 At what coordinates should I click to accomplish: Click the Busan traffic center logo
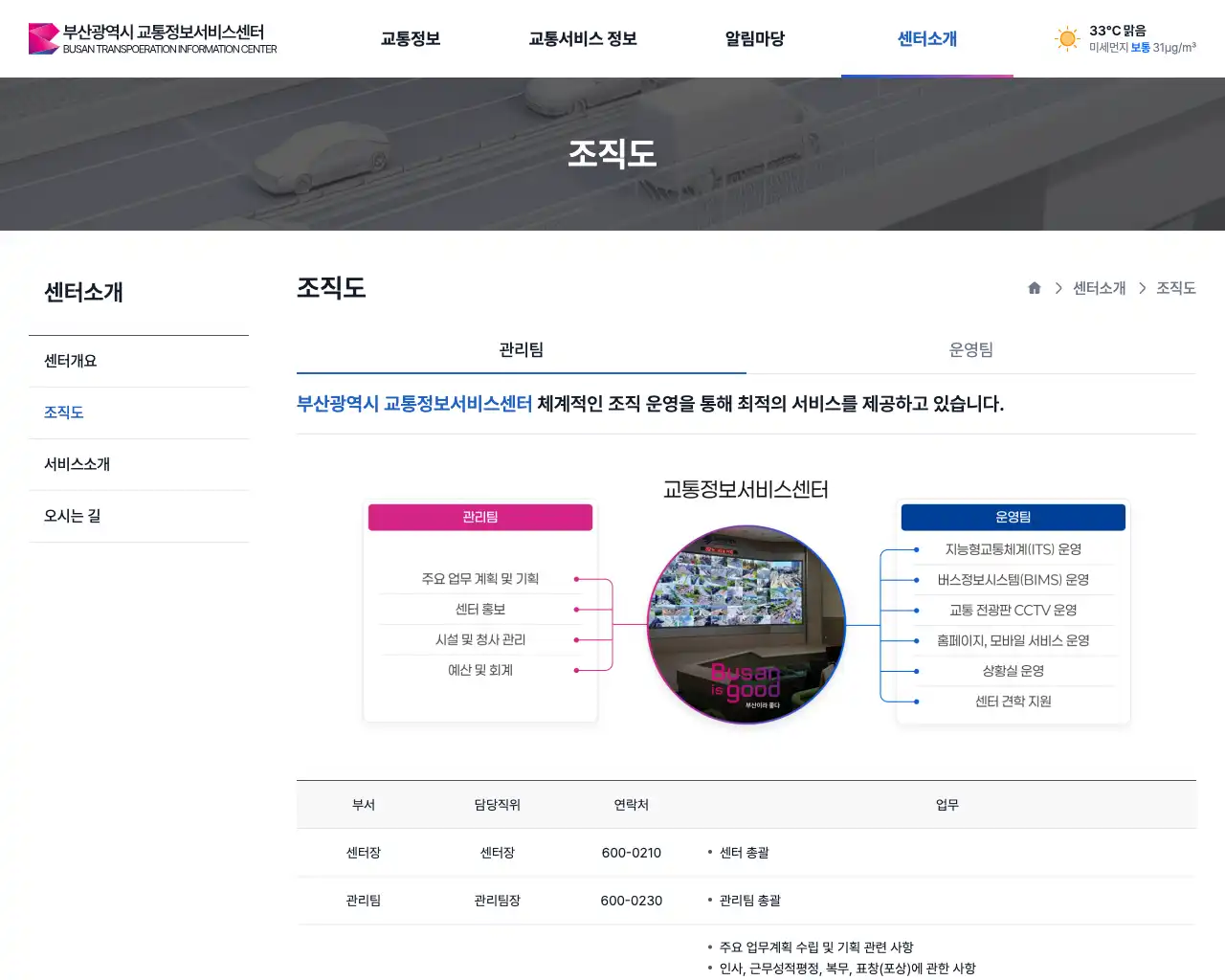(153, 38)
